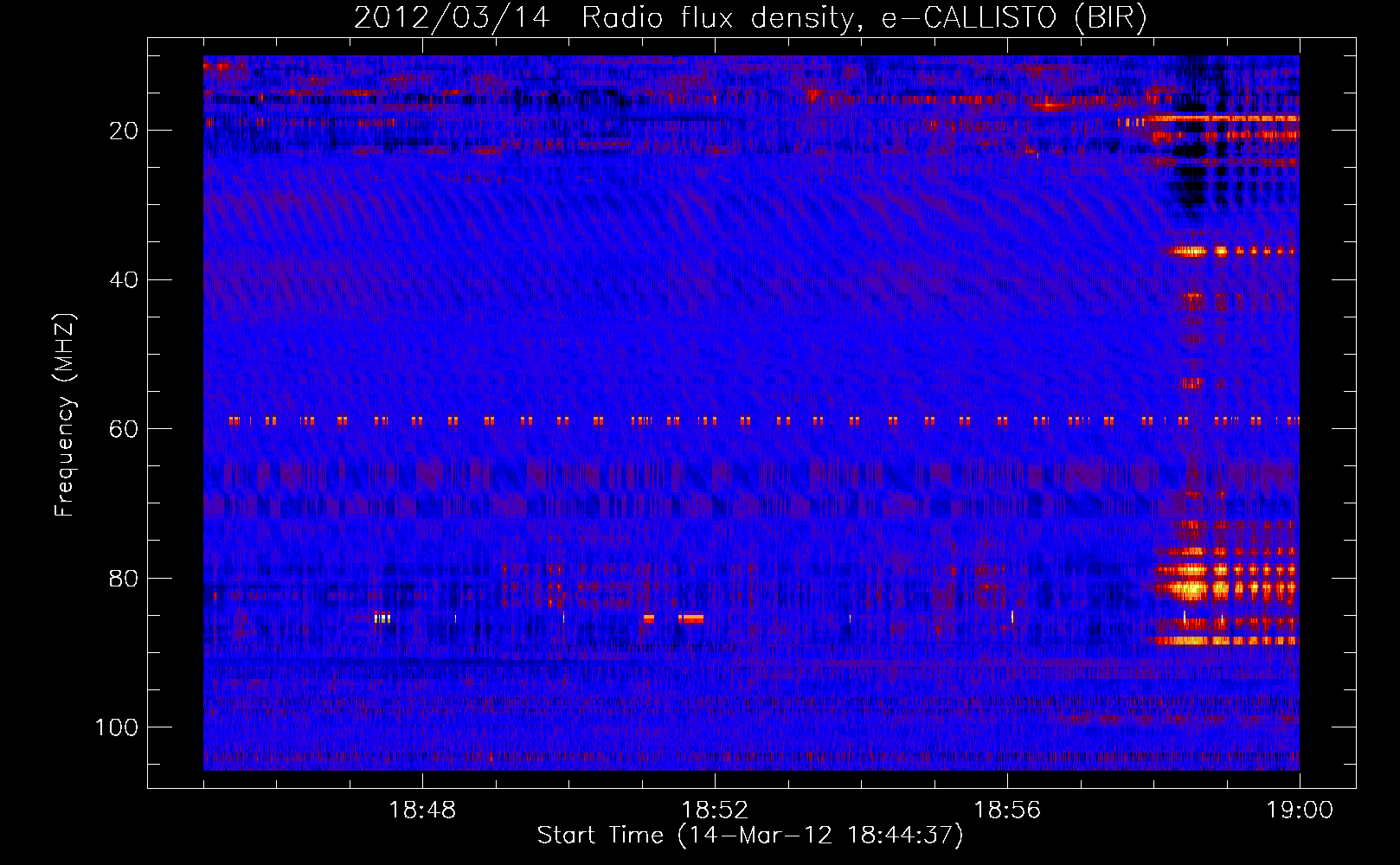
Task: Click the '80' frequency tick label
Action: (124, 578)
